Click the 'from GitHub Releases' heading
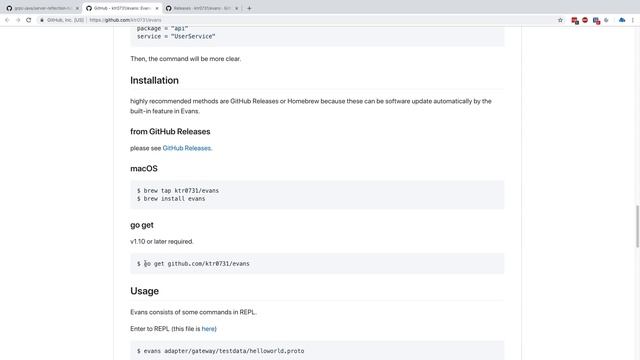Screen dimensions: 640x360 [170, 131]
